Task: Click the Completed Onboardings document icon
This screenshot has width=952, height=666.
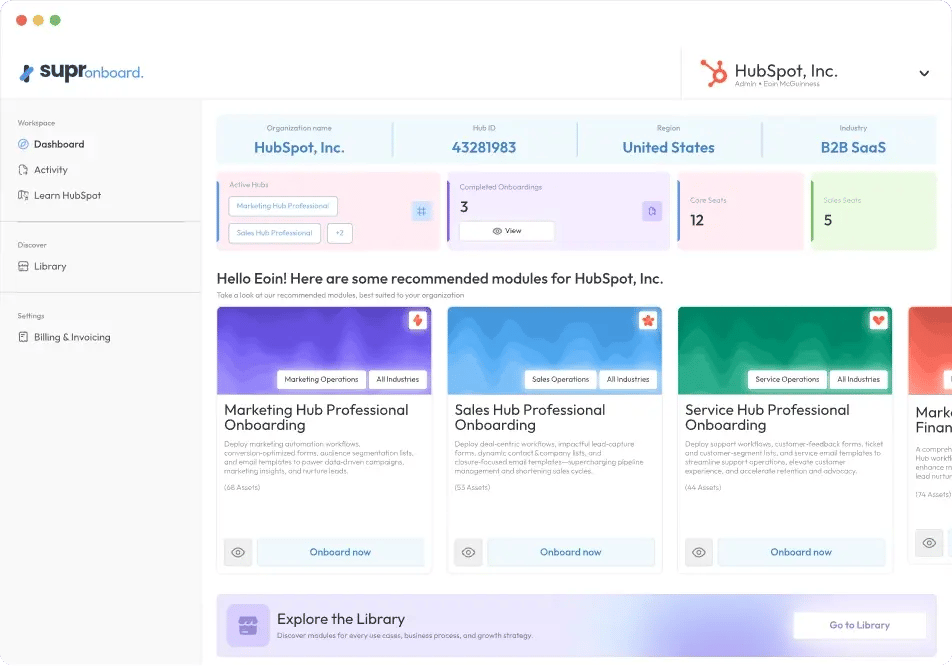Action: [651, 211]
